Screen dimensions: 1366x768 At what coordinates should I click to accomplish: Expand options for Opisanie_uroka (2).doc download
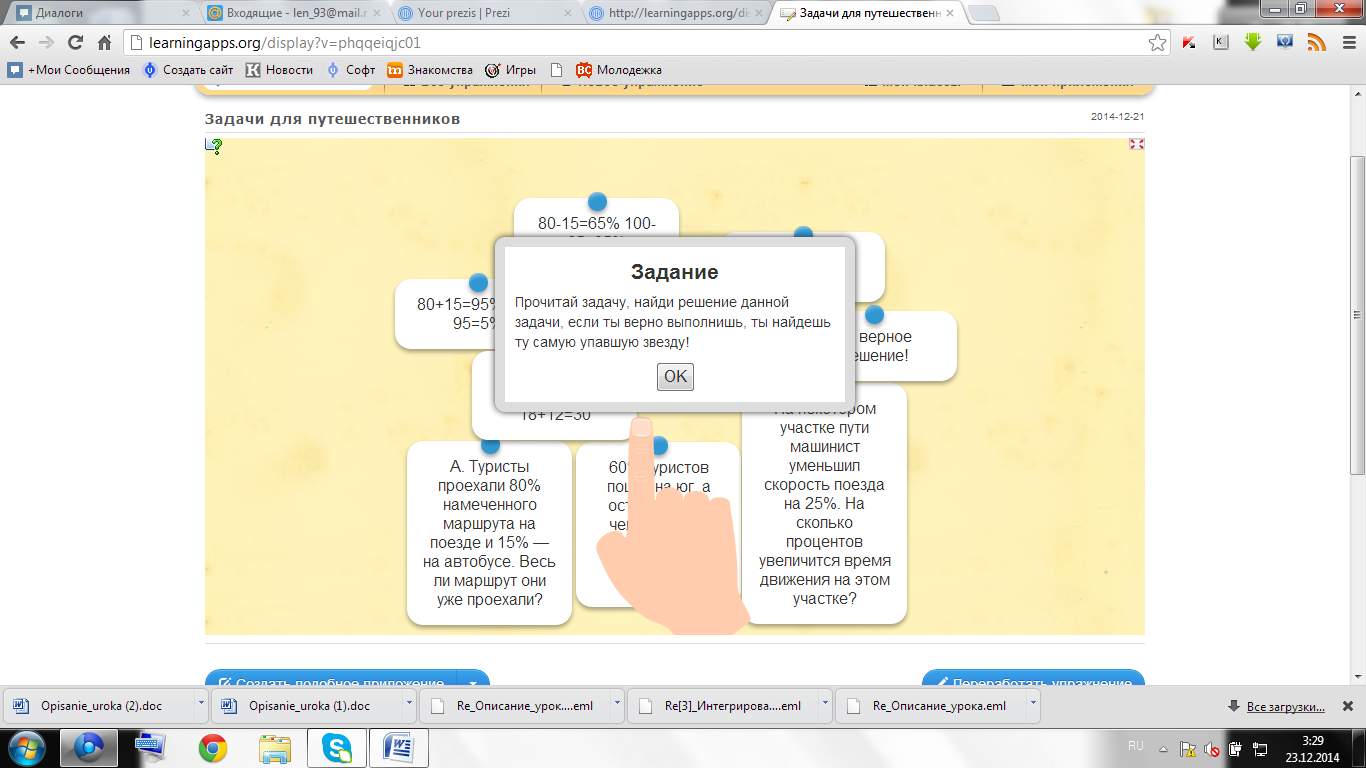click(x=202, y=705)
